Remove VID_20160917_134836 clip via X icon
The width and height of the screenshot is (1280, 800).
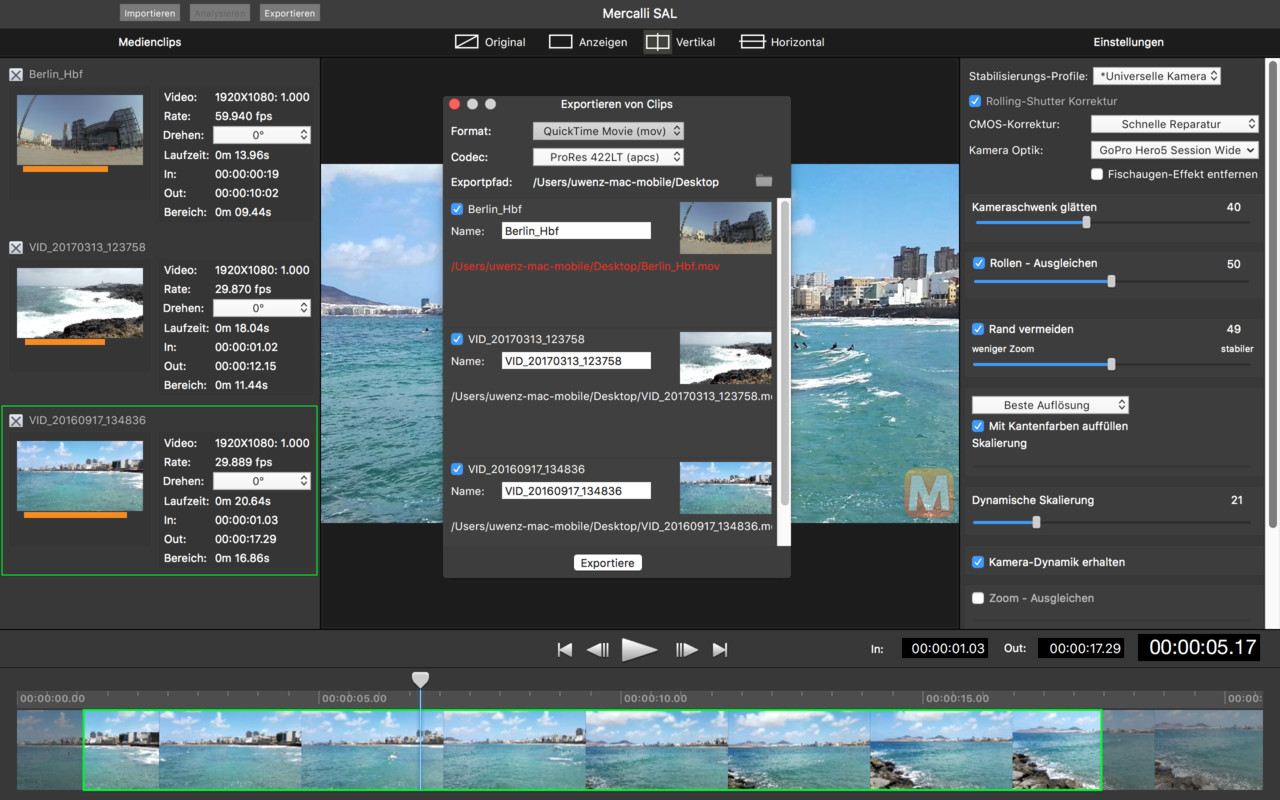click(x=16, y=421)
